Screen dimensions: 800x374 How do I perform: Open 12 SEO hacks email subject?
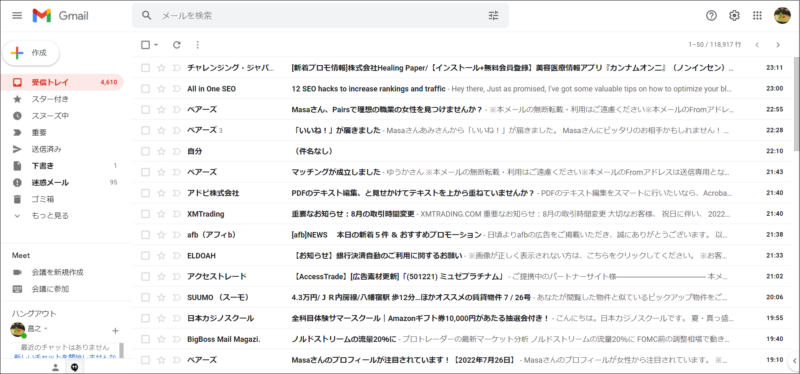368,89
